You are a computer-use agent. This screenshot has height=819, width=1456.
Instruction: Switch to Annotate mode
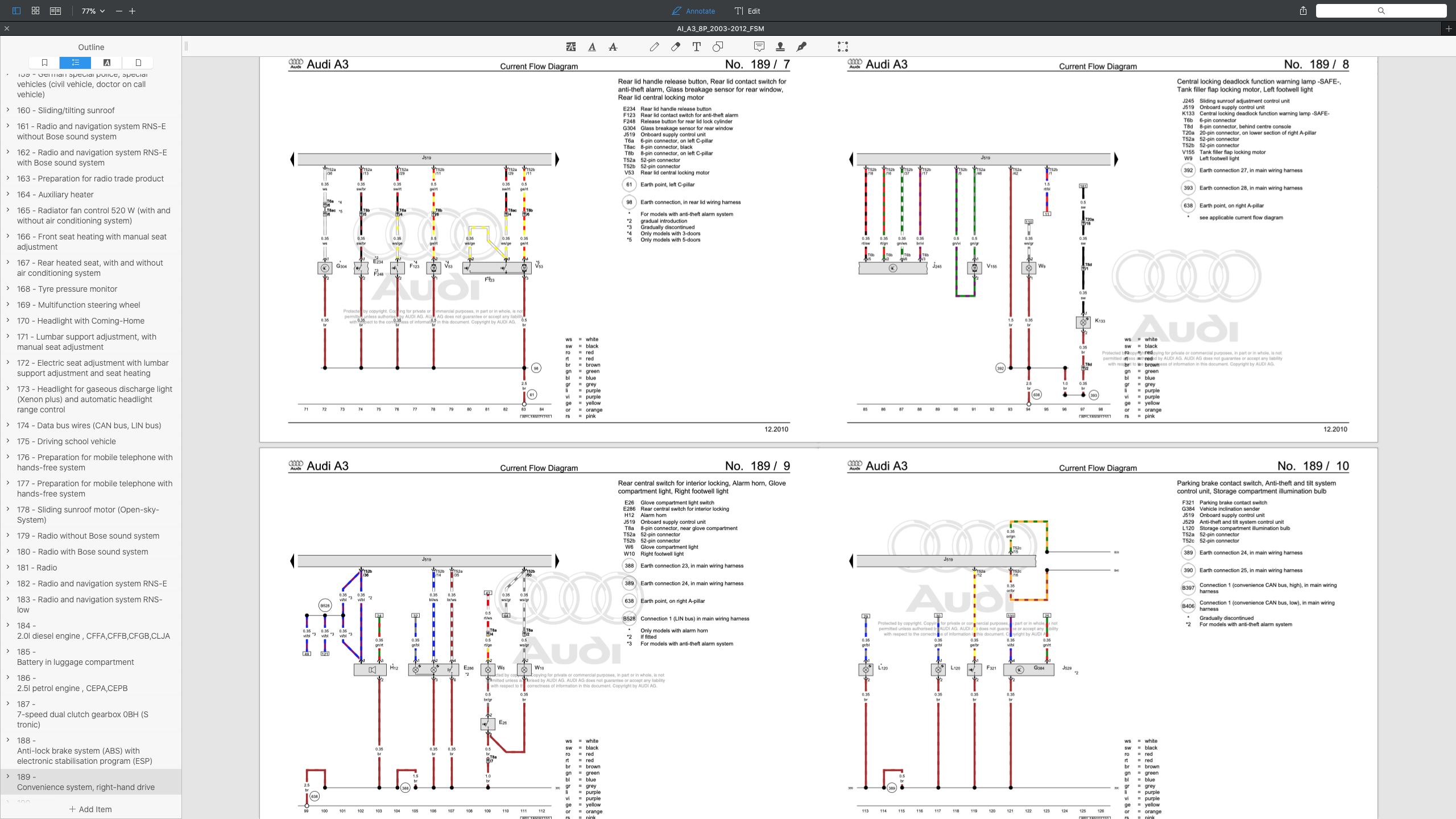click(x=693, y=11)
